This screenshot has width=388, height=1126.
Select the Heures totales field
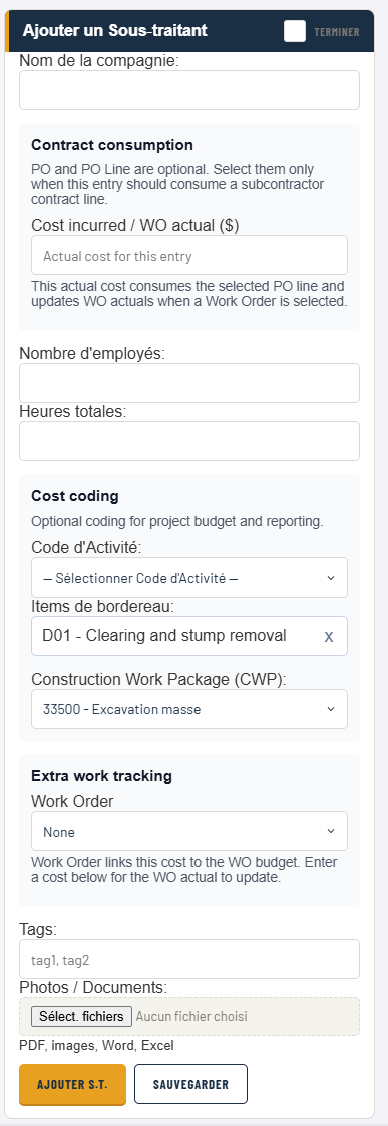(x=189, y=440)
